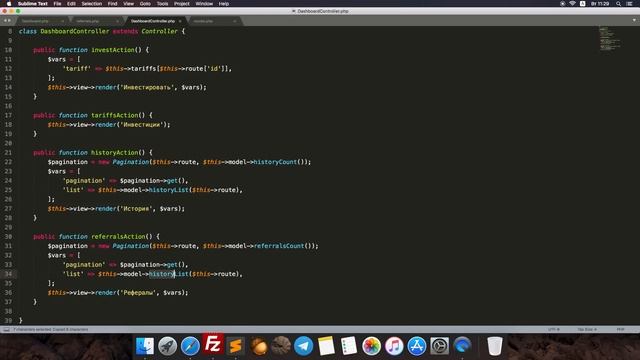Viewport: 640px width, 360px height.
Task: Open FileZilla from the Dock
Action: (213, 344)
